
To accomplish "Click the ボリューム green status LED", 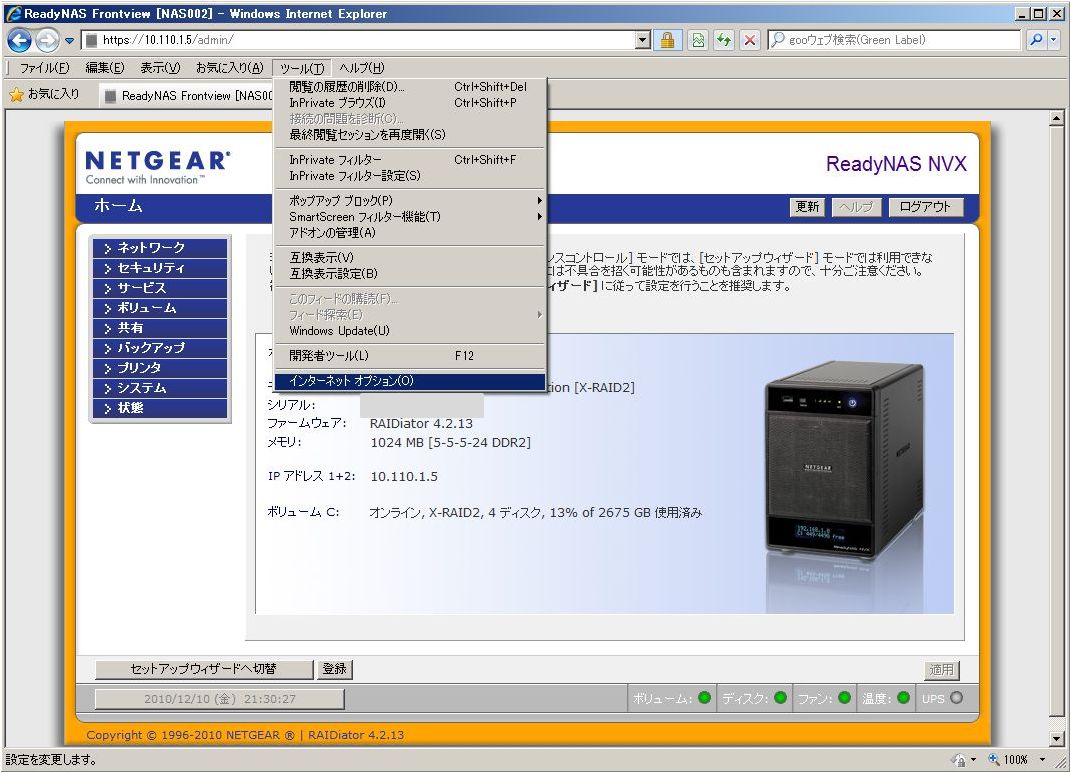I will click(x=704, y=698).
